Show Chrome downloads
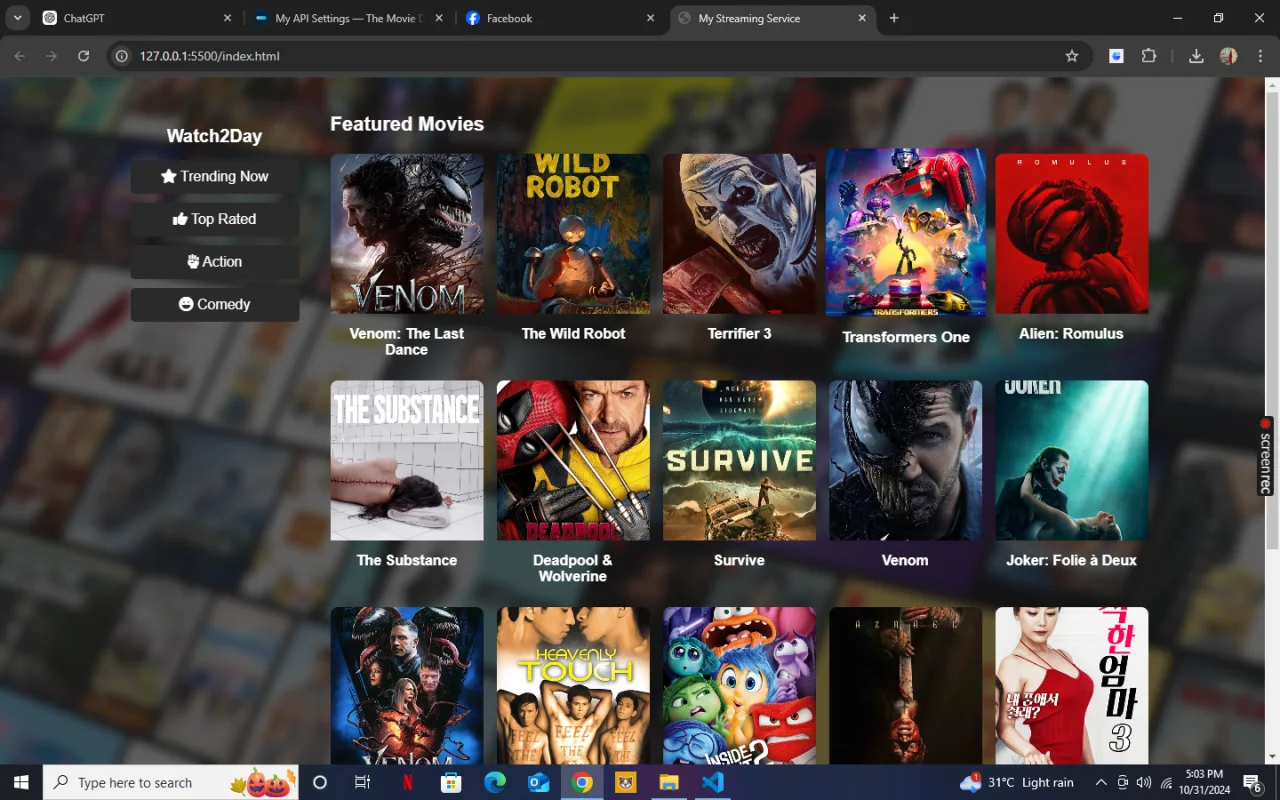Viewport: 1280px width, 800px height. [x=1196, y=56]
